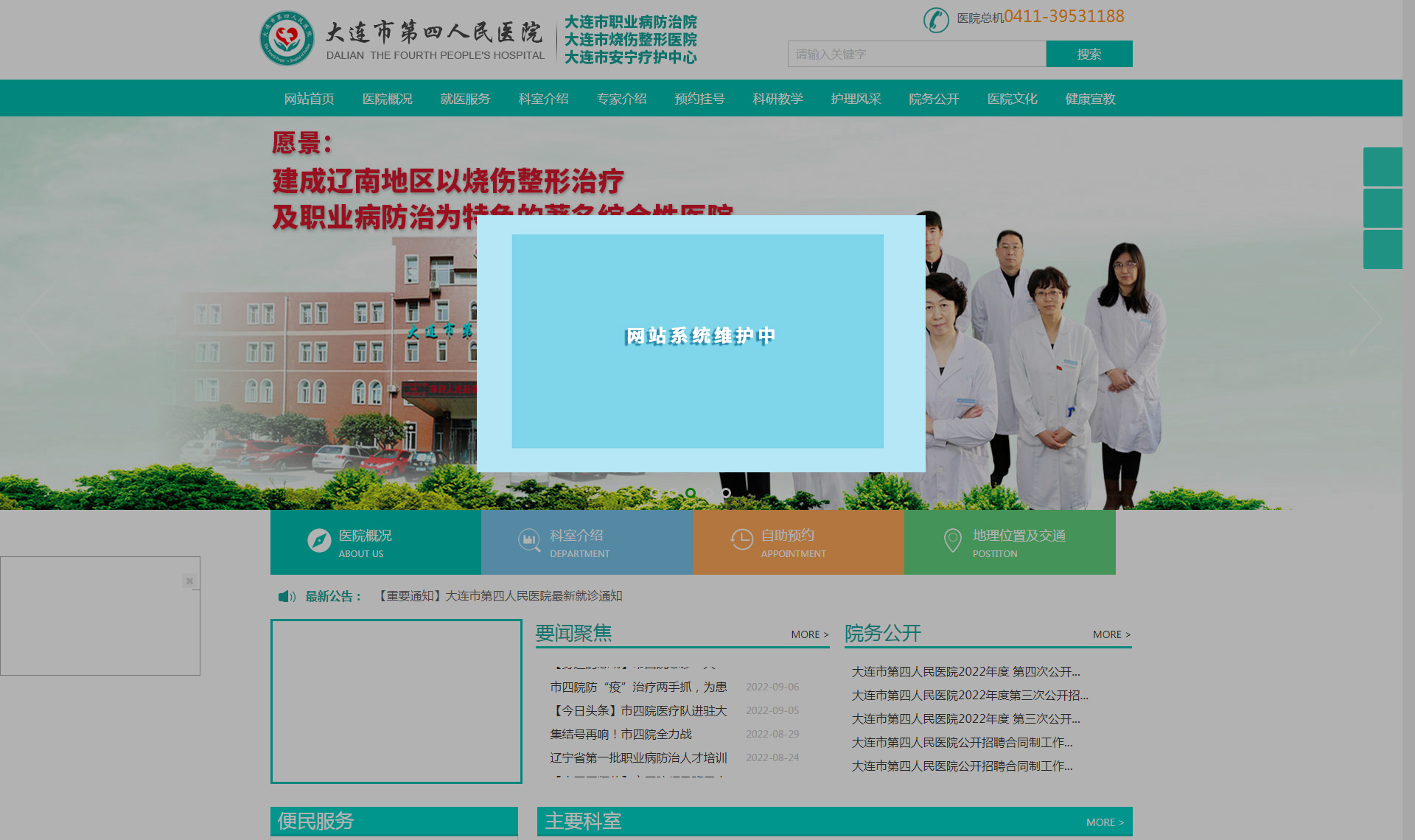1415x840 pixels.
Task: Select the first banner carousel dot
Action: pyautogui.click(x=655, y=493)
